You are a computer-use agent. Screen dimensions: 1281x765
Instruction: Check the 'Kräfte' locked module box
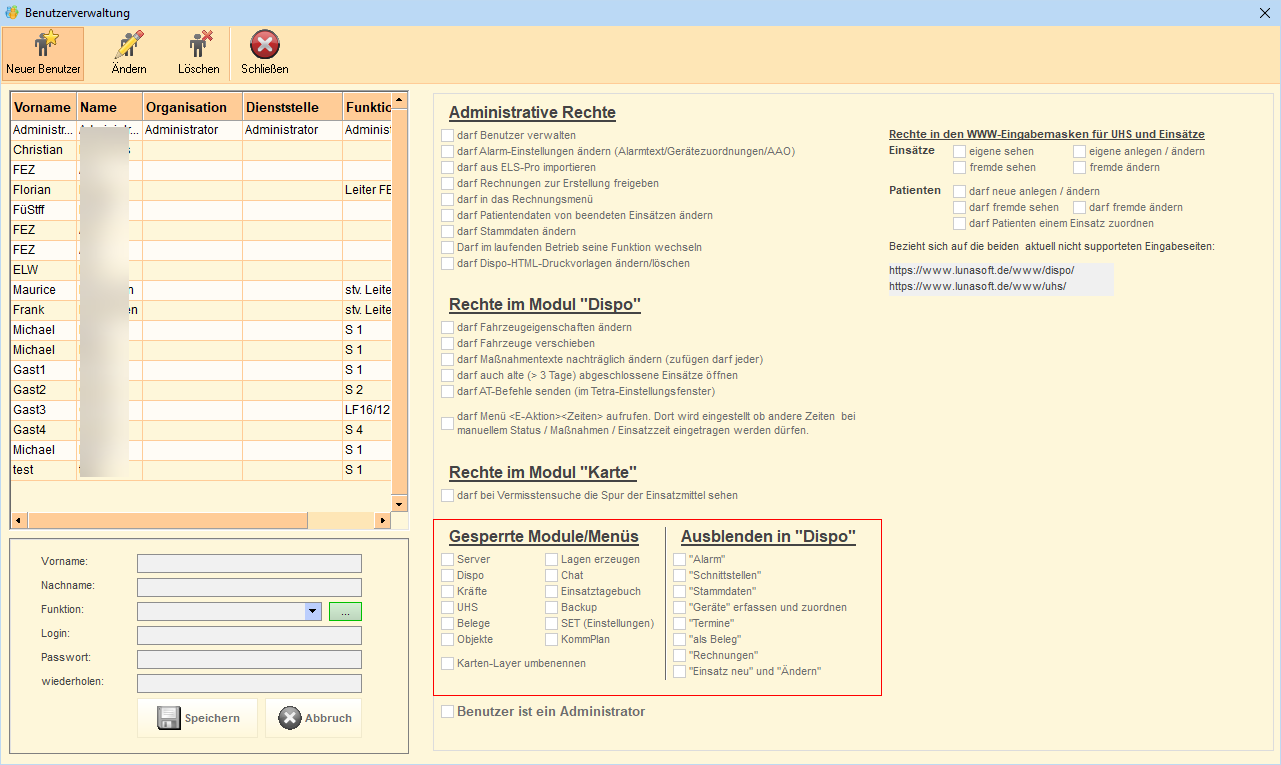point(447,591)
